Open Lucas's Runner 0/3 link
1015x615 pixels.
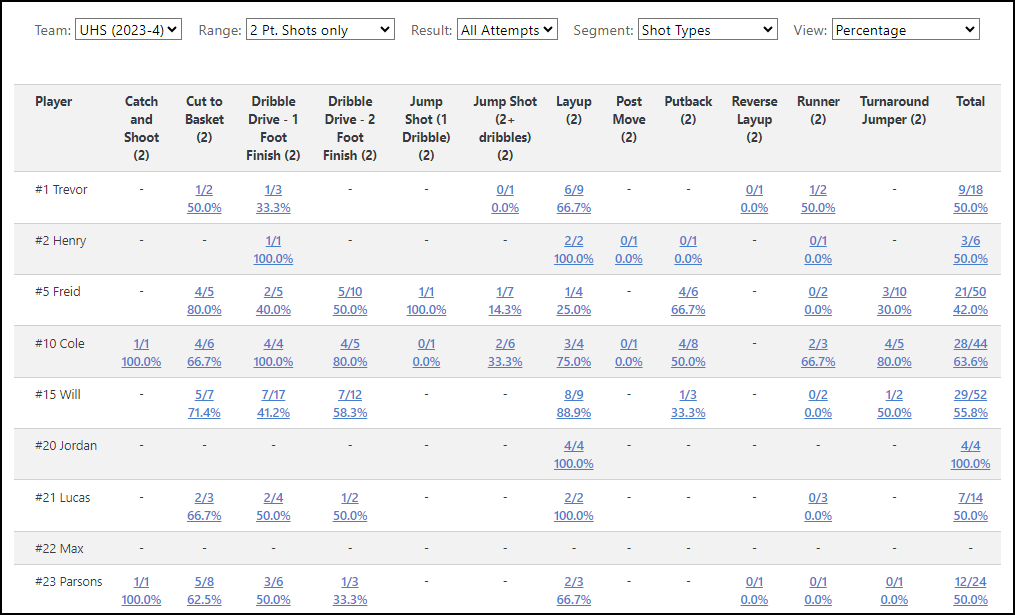[x=817, y=498]
